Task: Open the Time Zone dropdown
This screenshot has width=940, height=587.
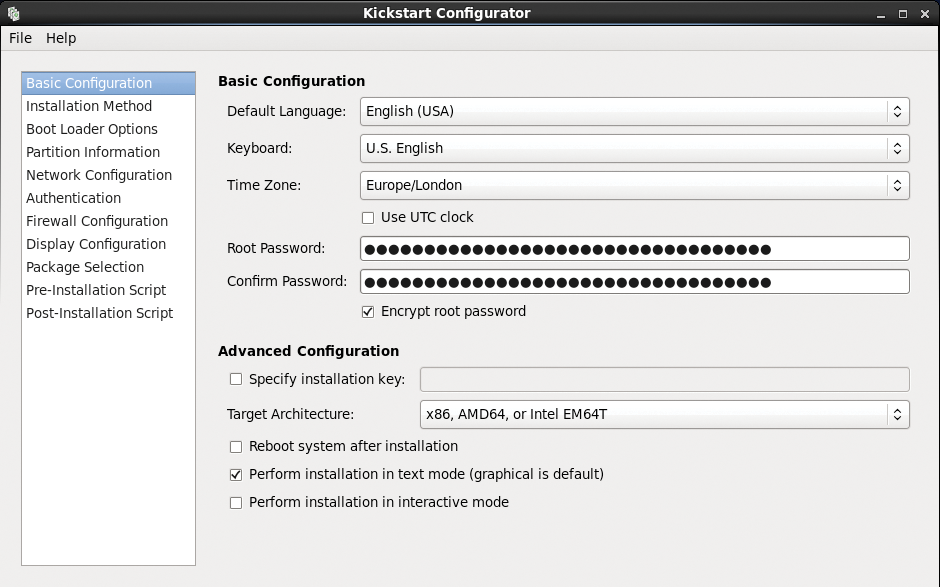Action: 634,185
